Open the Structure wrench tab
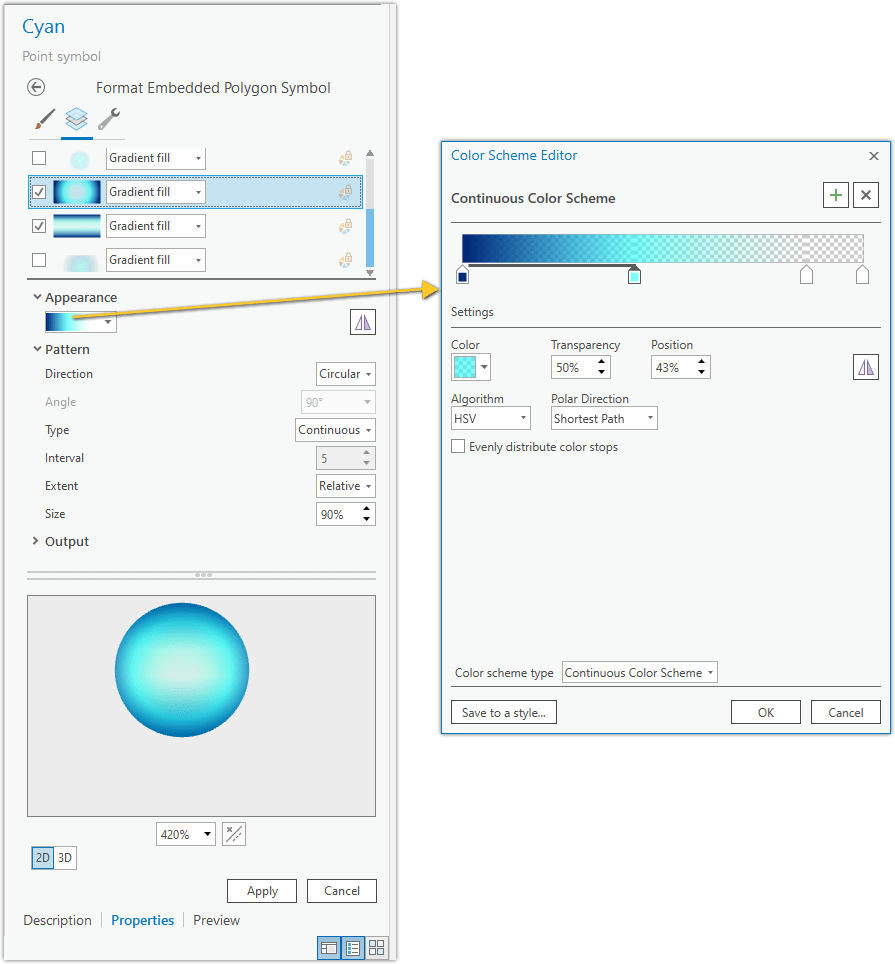 pos(109,119)
